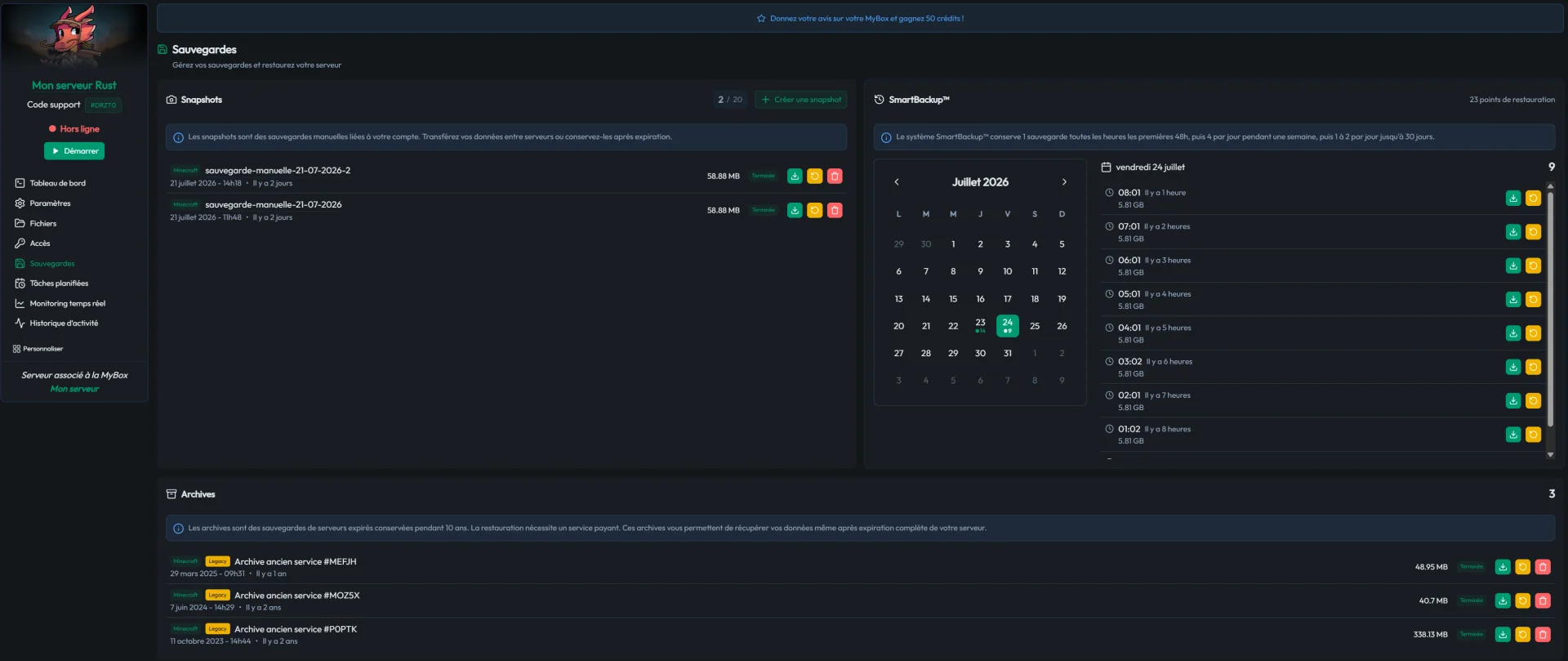This screenshot has height=661, width=1568.
Task: Select Sauvegardes in sidebar
Action: (74, 263)
